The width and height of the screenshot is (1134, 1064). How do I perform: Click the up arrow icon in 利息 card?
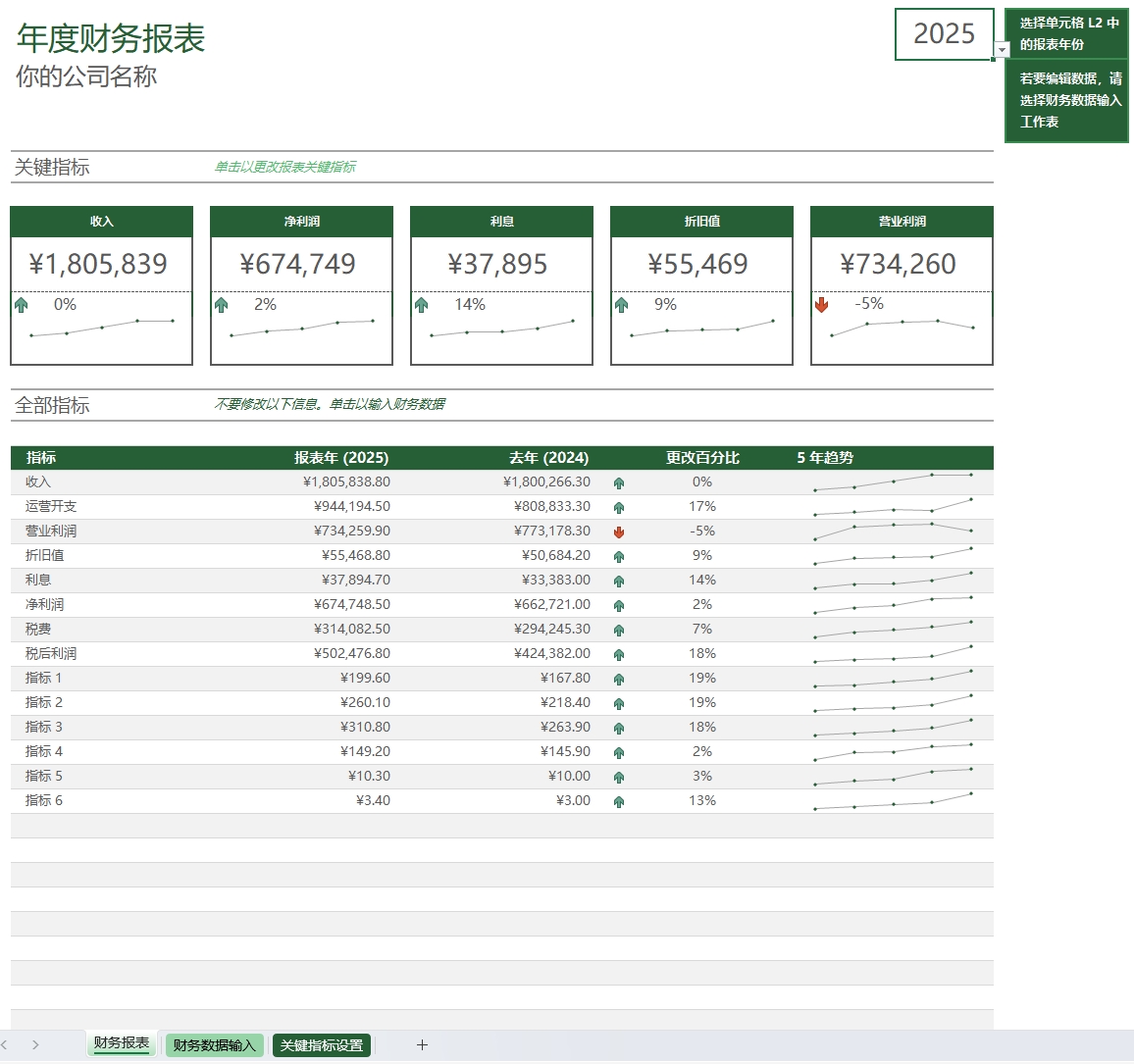coord(422,305)
